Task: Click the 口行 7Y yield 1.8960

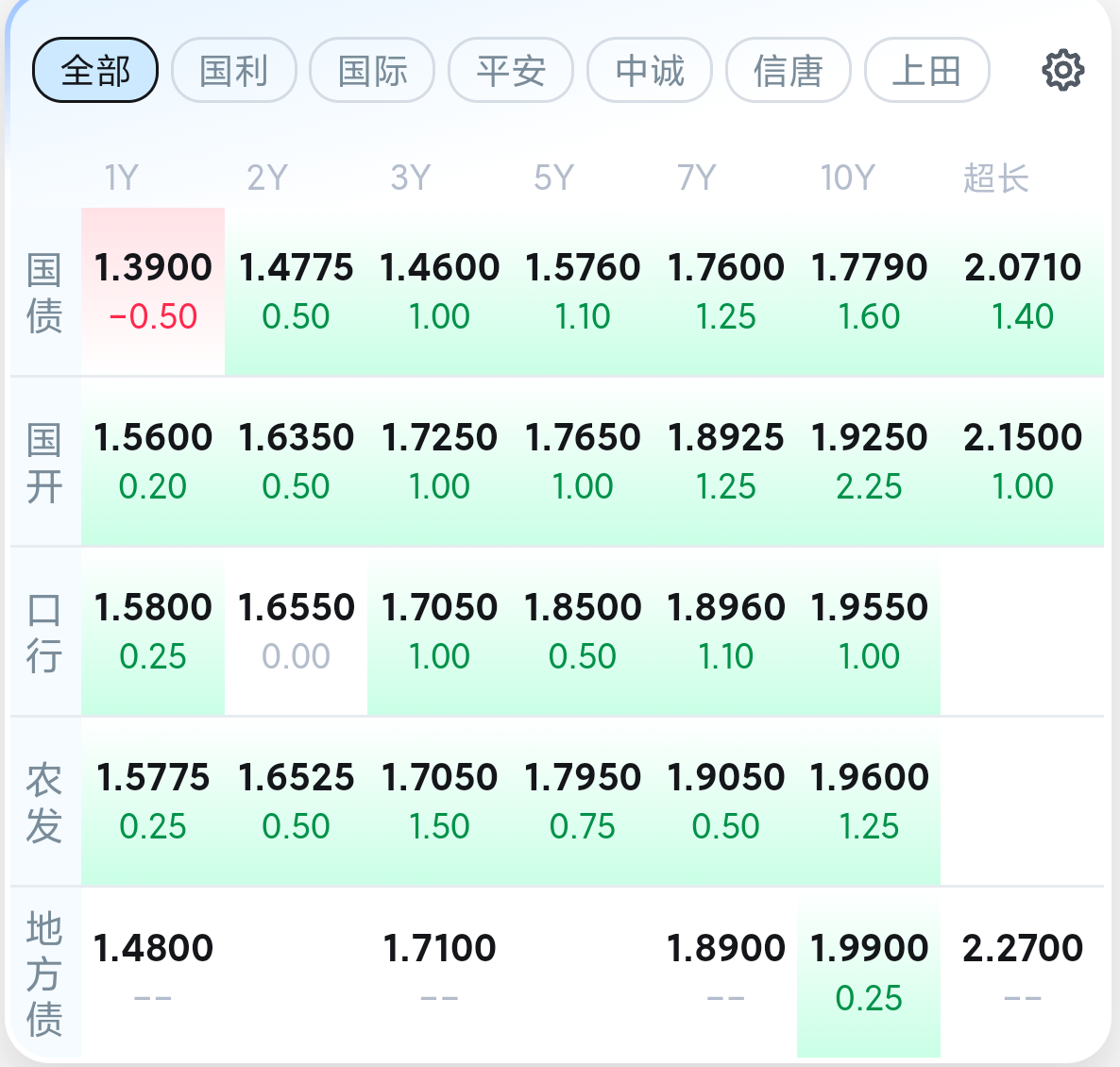Action: pyautogui.click(x=725, y=631)
